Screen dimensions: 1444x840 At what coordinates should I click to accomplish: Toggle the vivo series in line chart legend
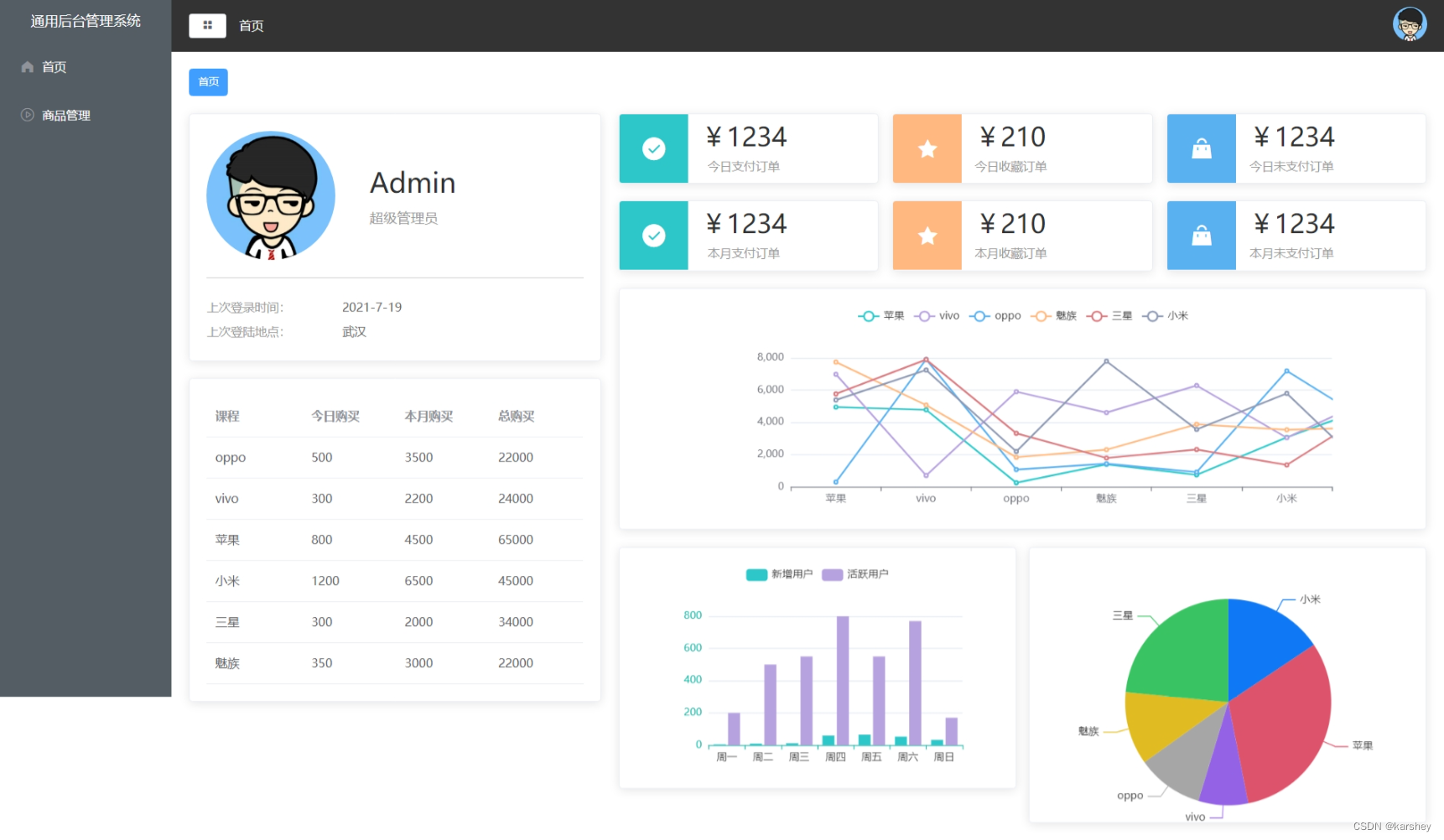[937, 316]
